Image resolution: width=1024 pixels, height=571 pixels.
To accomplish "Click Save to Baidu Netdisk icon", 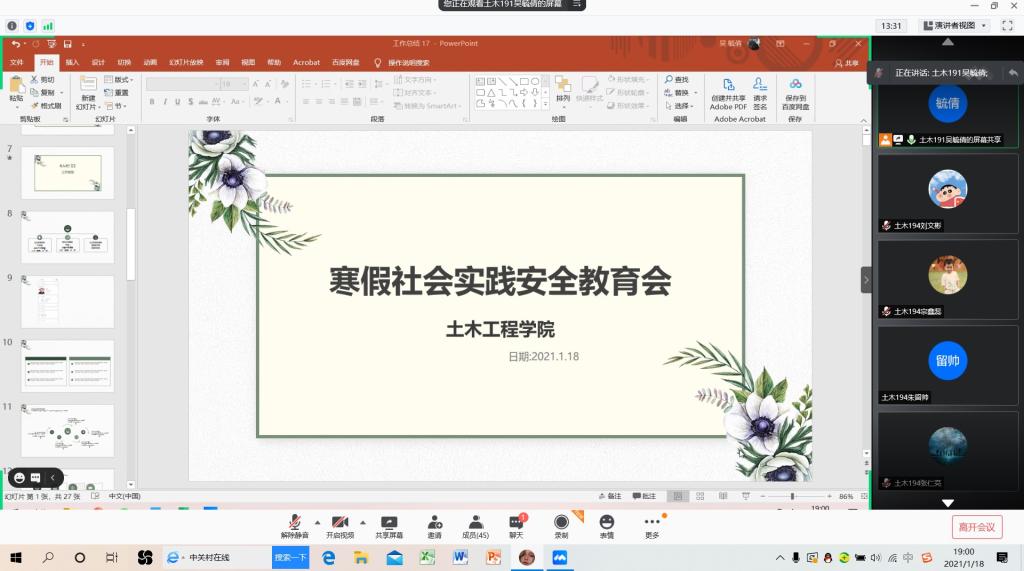I will click(796, 93).
